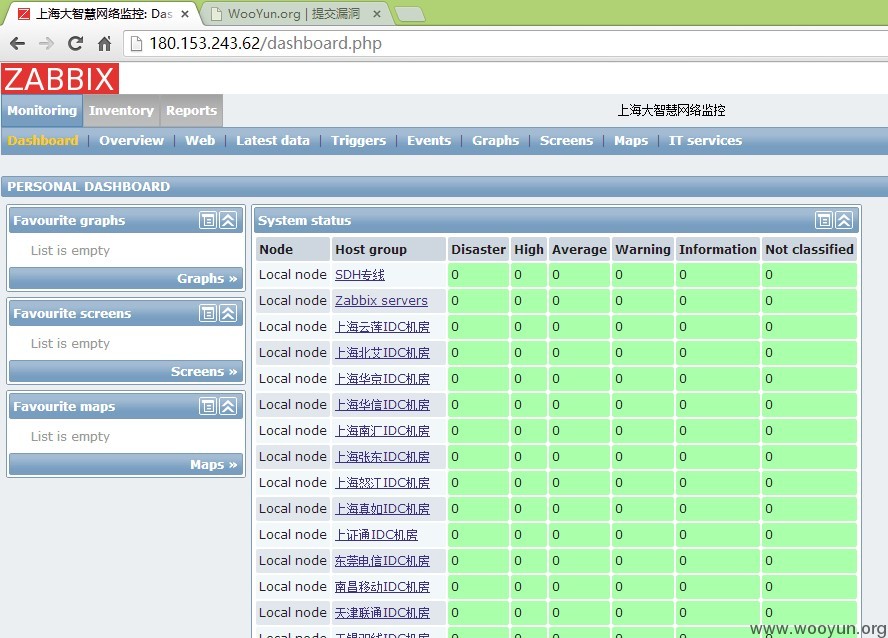The image size is (888, 638).
Task: Open System status widget menu icon
Action: point(824,220)
